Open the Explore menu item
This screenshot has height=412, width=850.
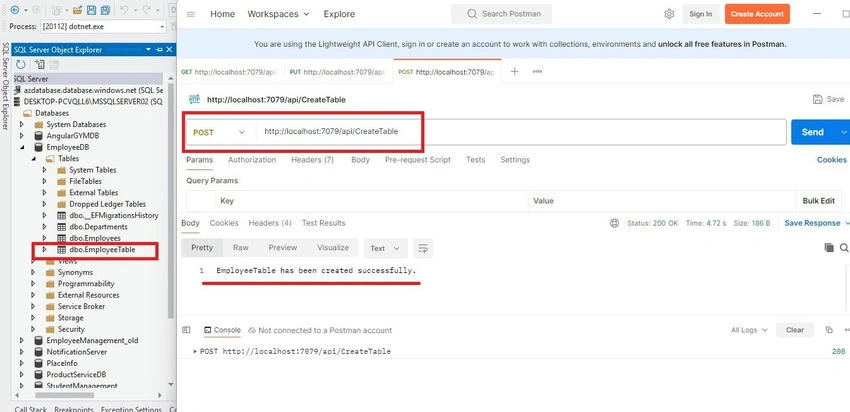tap(339, 14)
